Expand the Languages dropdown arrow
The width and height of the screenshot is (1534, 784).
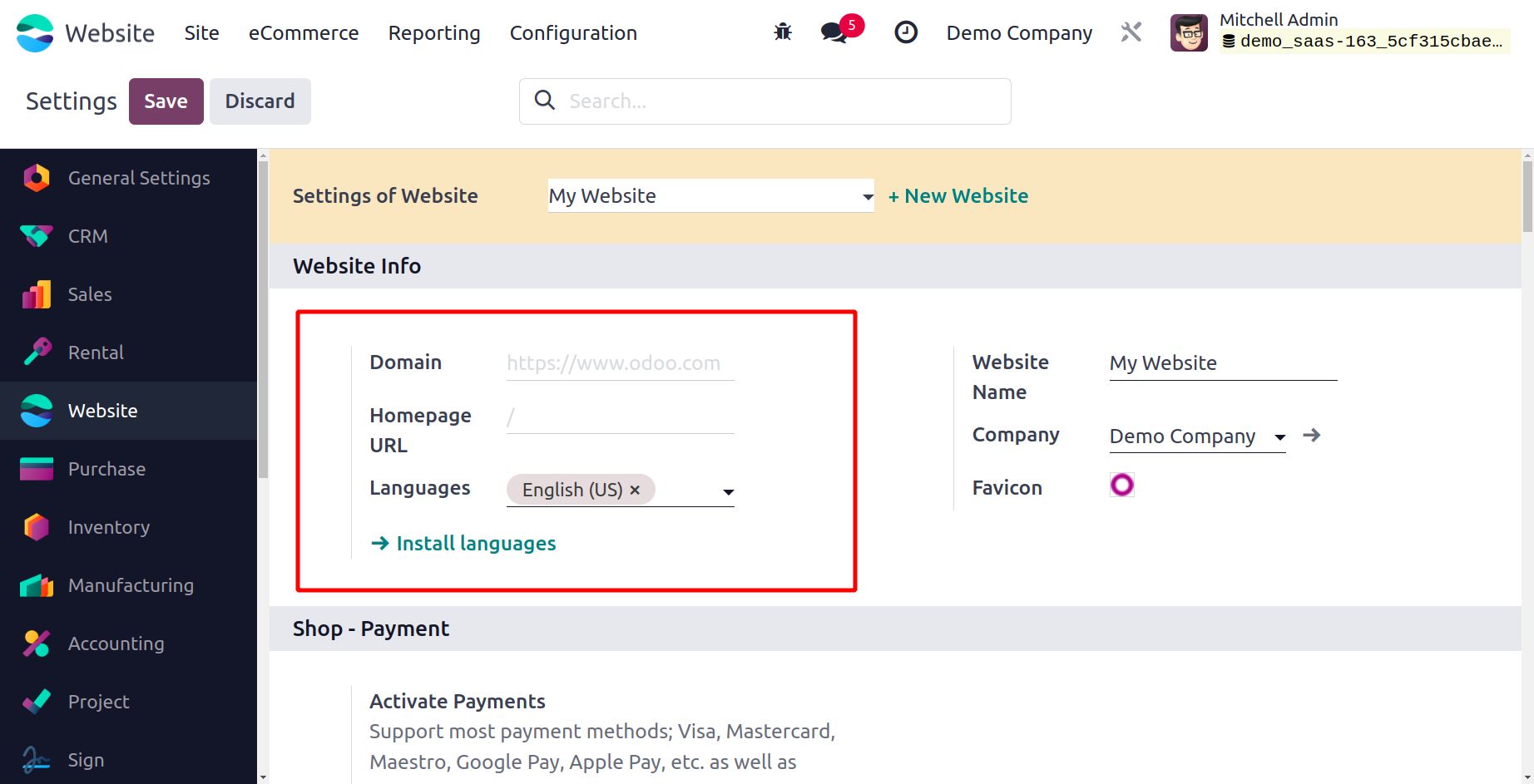point(728,492)
